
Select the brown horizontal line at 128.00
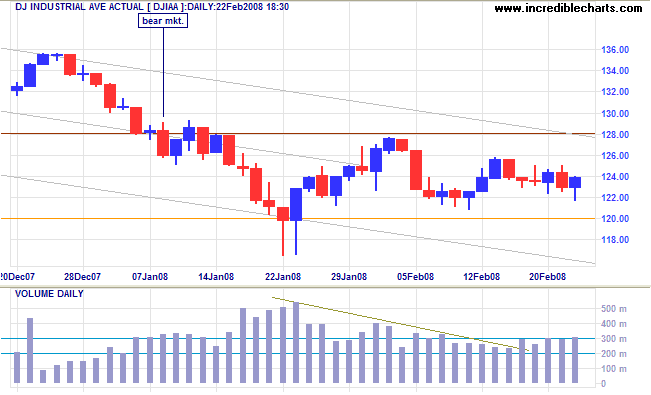[x=298, y=133]
